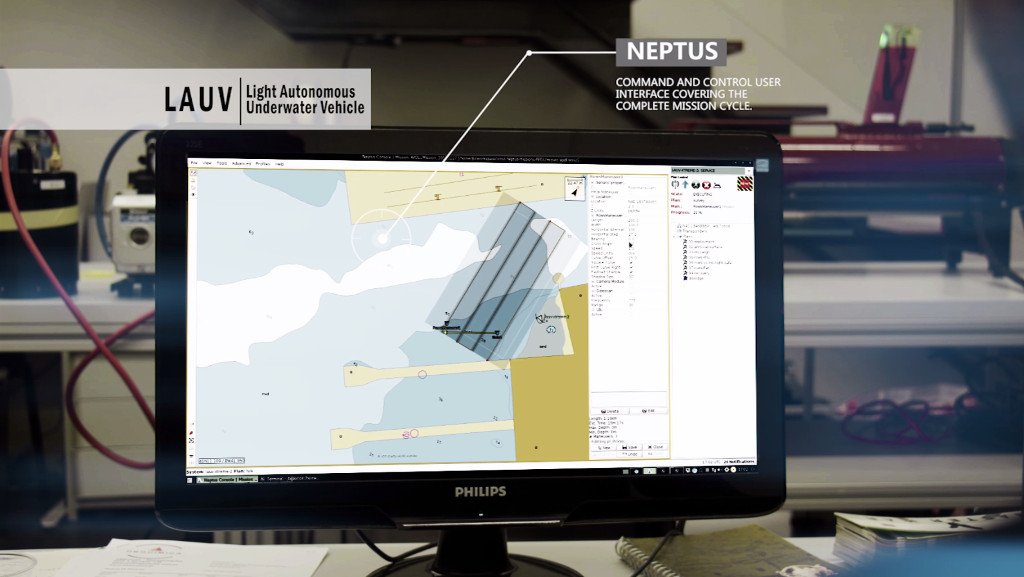
Task: Select a maneuver icon in the plan tree
Action: [x=686, y=243]
